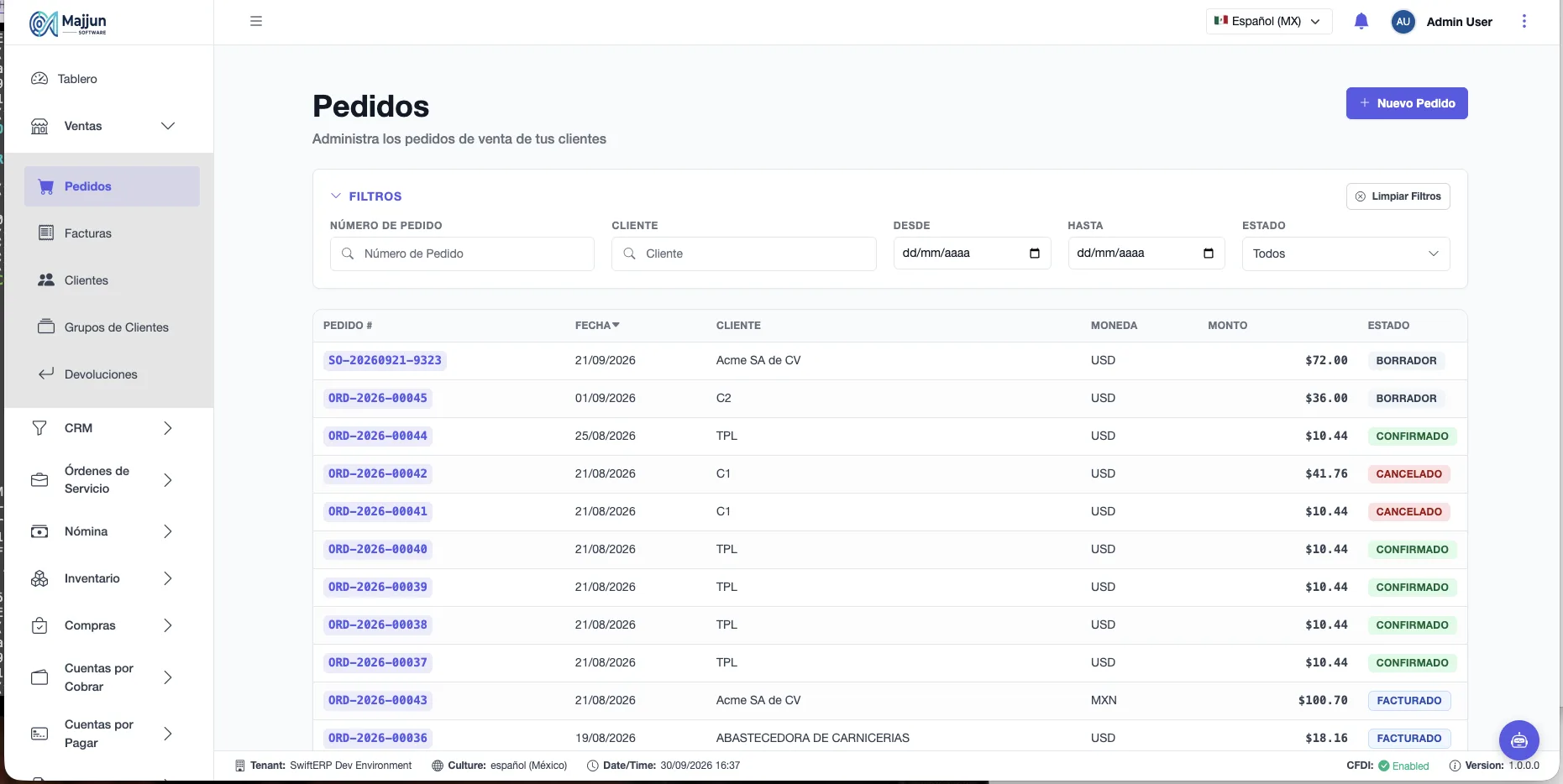The height and width of the screenshot is (784, 1563).
Task: Click the Devoluciones return arrow icon
Action: [46, 374]
